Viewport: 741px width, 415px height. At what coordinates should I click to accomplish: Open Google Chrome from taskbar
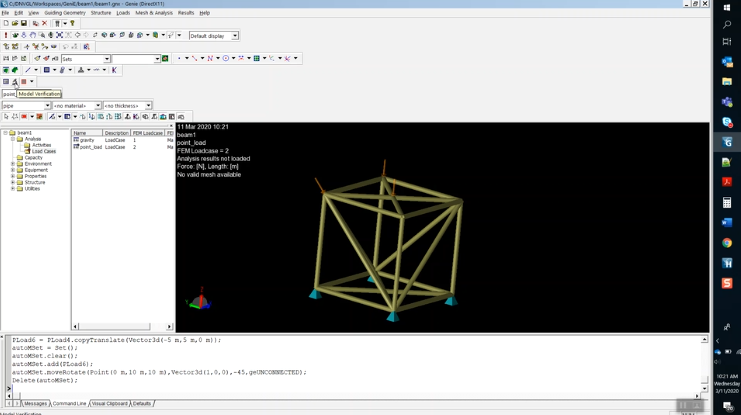tap(727, 243)
